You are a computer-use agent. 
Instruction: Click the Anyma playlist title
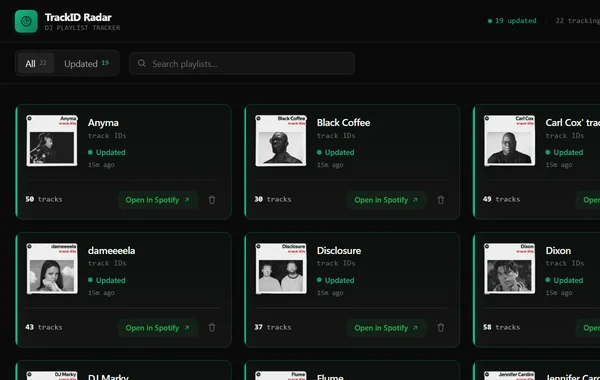click(103, 123)
